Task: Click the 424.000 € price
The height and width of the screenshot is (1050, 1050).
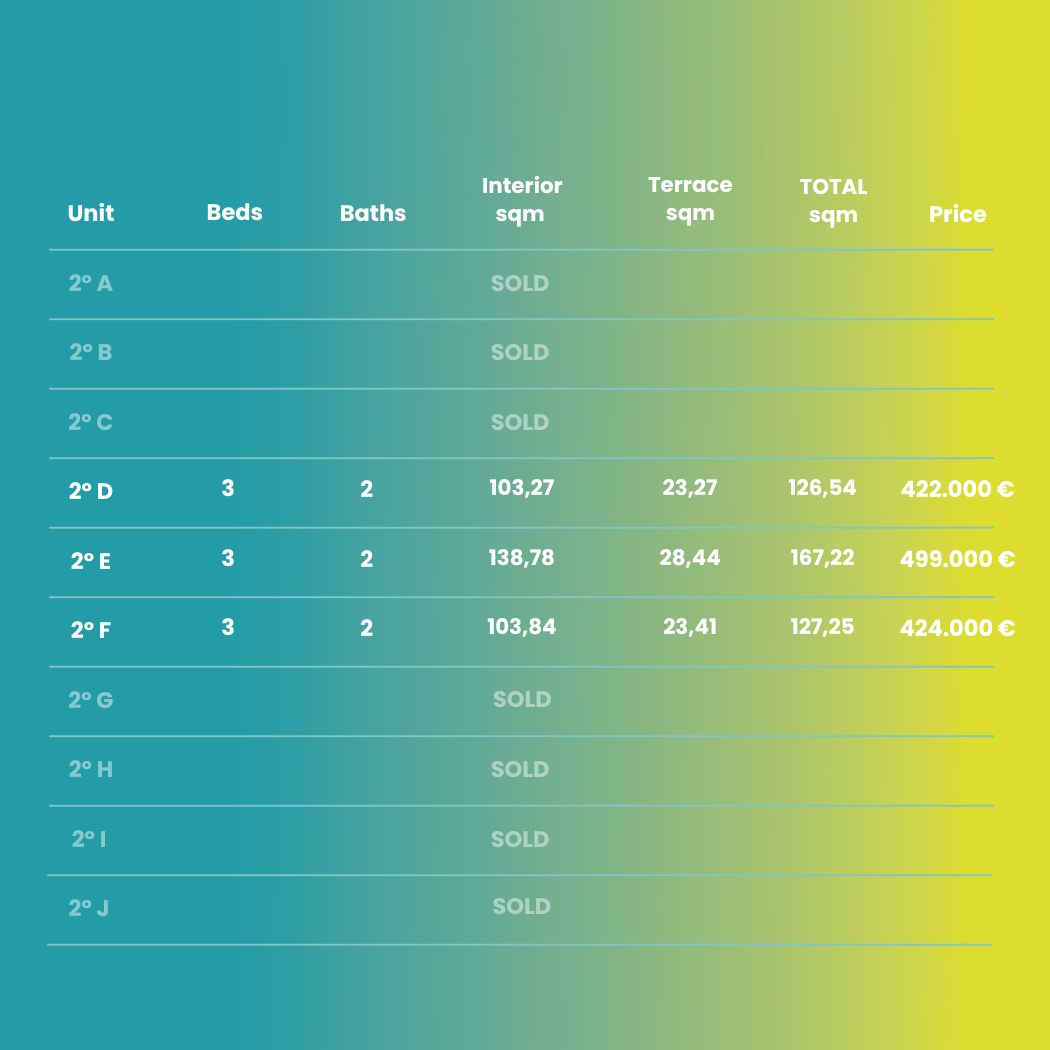Action: [957, 627]
